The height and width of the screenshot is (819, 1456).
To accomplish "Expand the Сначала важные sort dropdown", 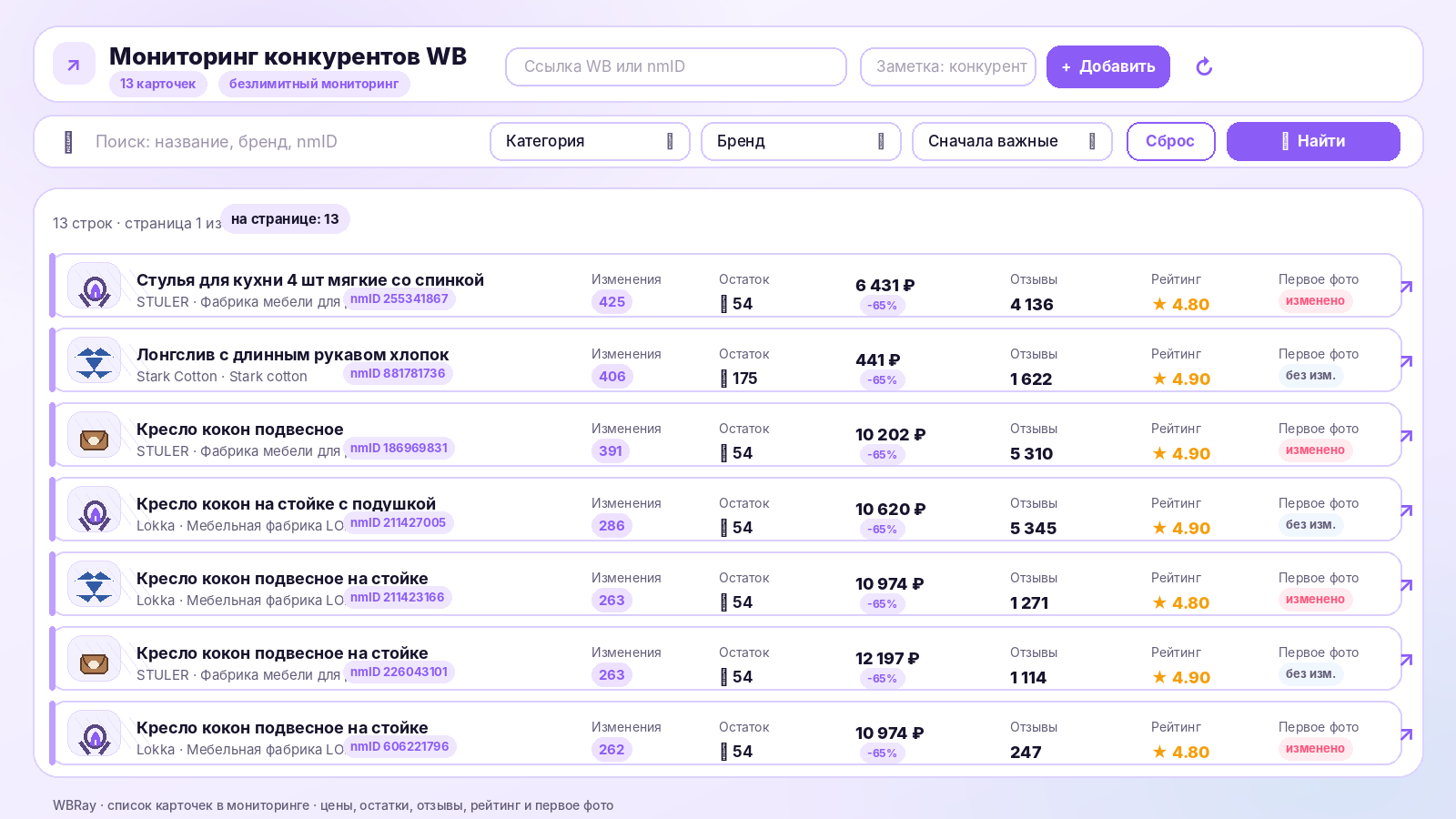I will [1012, 141].
